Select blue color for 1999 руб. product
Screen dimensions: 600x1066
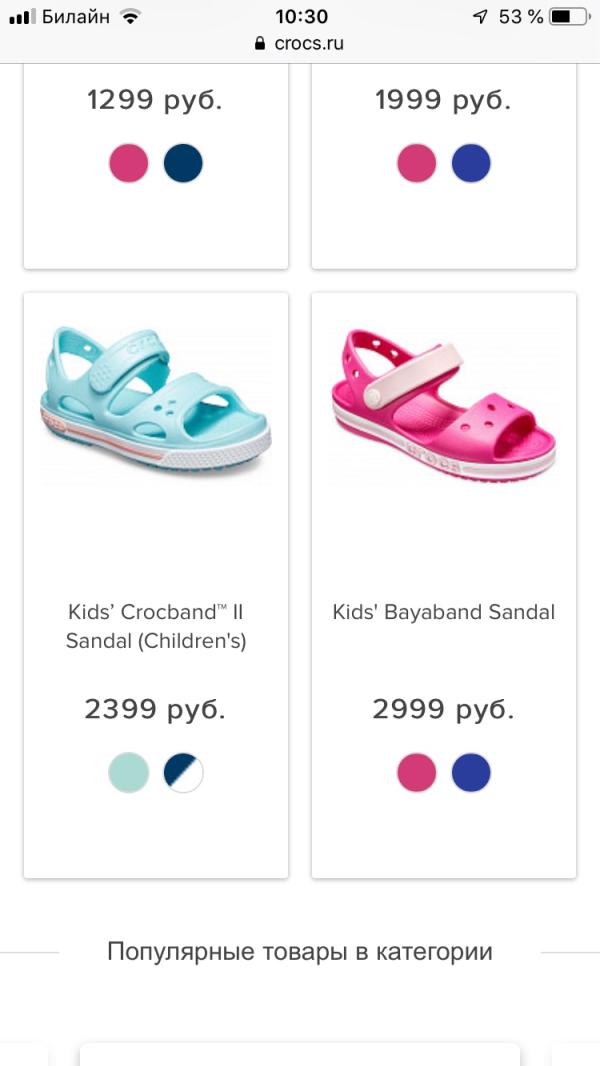tap(471, 163)
